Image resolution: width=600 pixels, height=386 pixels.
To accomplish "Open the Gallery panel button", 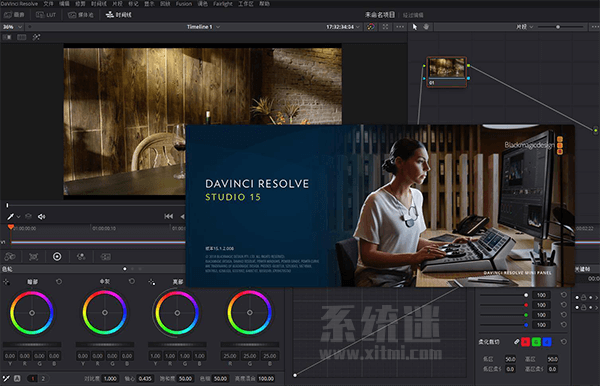I will coord(14,15).
